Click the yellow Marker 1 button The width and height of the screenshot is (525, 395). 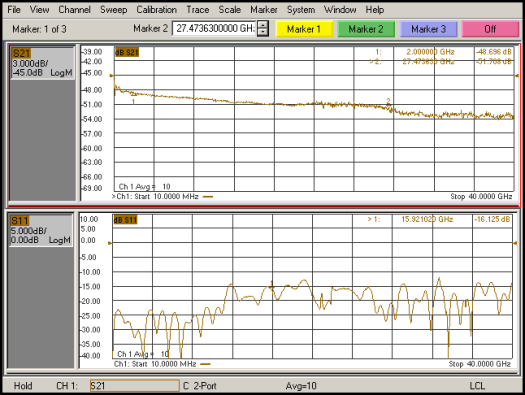click(x=304, y=29)
